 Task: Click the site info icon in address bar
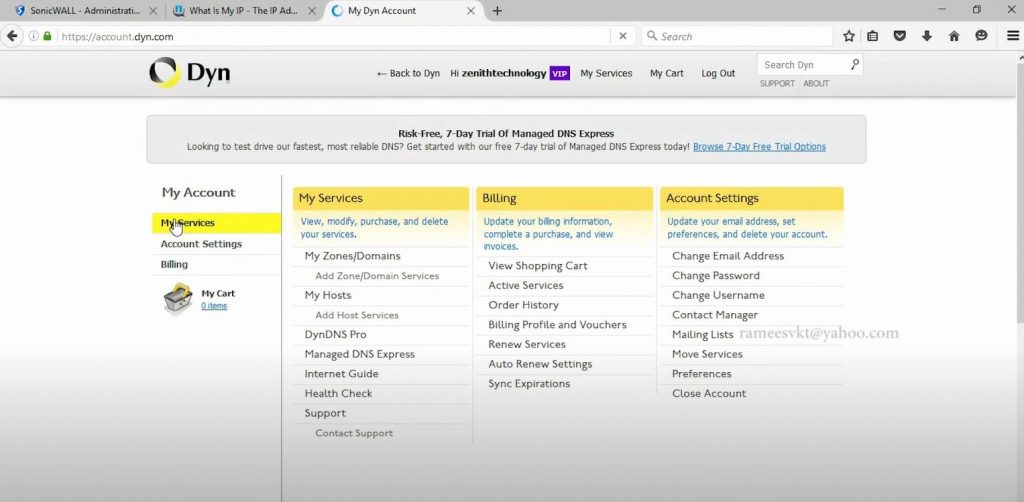(x=33, y=37)
